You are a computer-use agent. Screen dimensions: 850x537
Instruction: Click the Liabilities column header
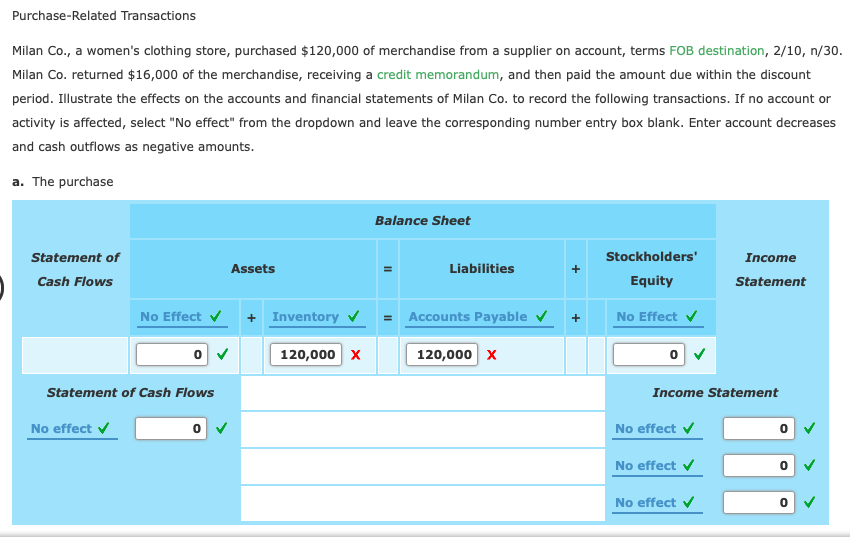point(481,269)
